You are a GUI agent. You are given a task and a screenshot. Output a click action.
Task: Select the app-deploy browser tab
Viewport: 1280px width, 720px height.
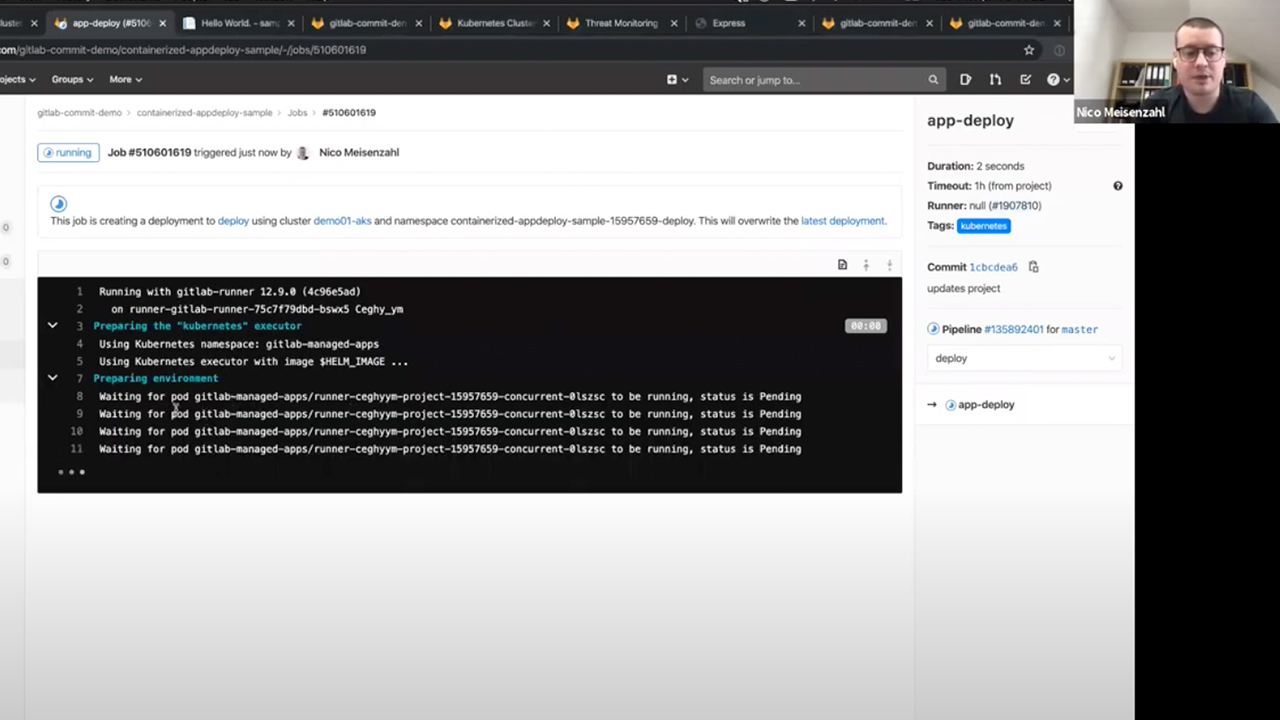tap(110, 23)
